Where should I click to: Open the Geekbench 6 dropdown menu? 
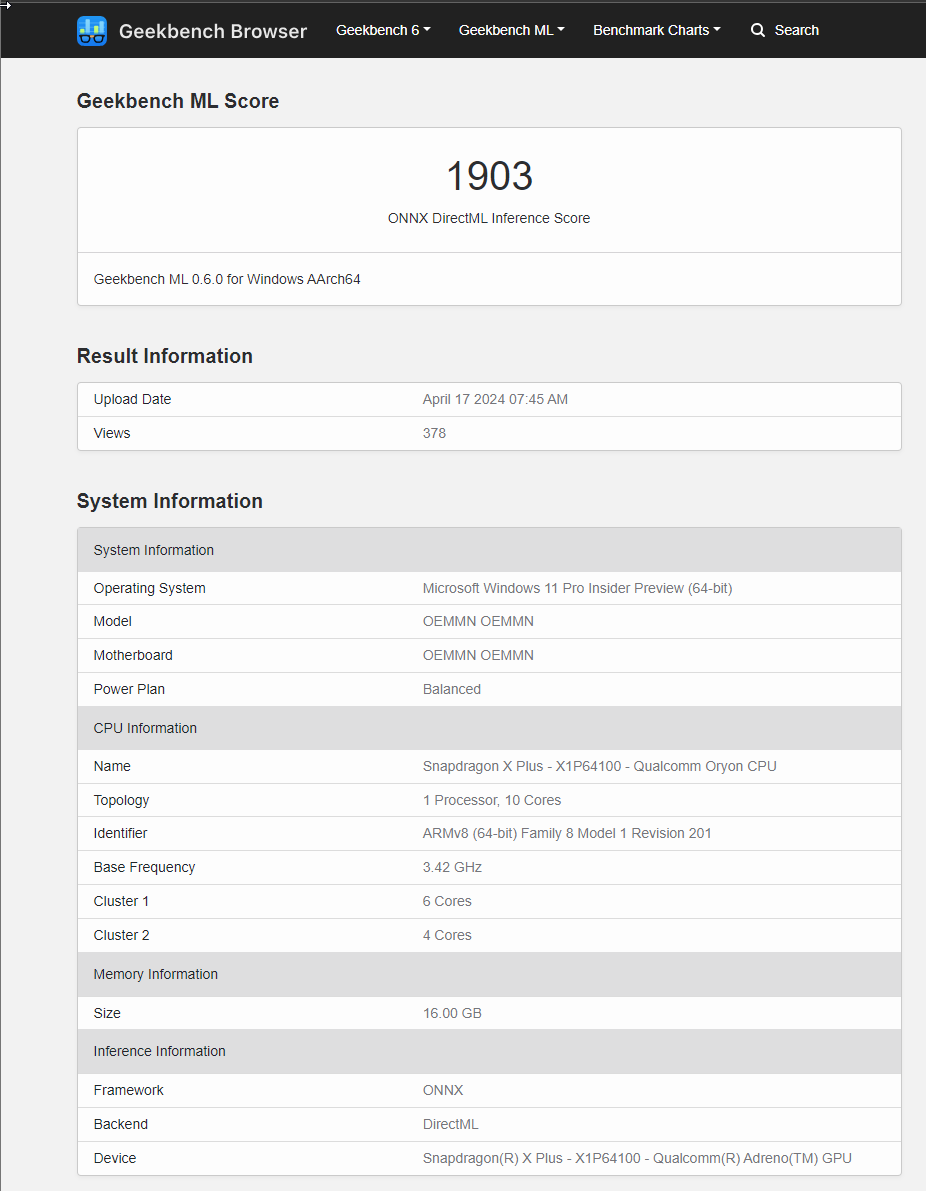point(383,30)
